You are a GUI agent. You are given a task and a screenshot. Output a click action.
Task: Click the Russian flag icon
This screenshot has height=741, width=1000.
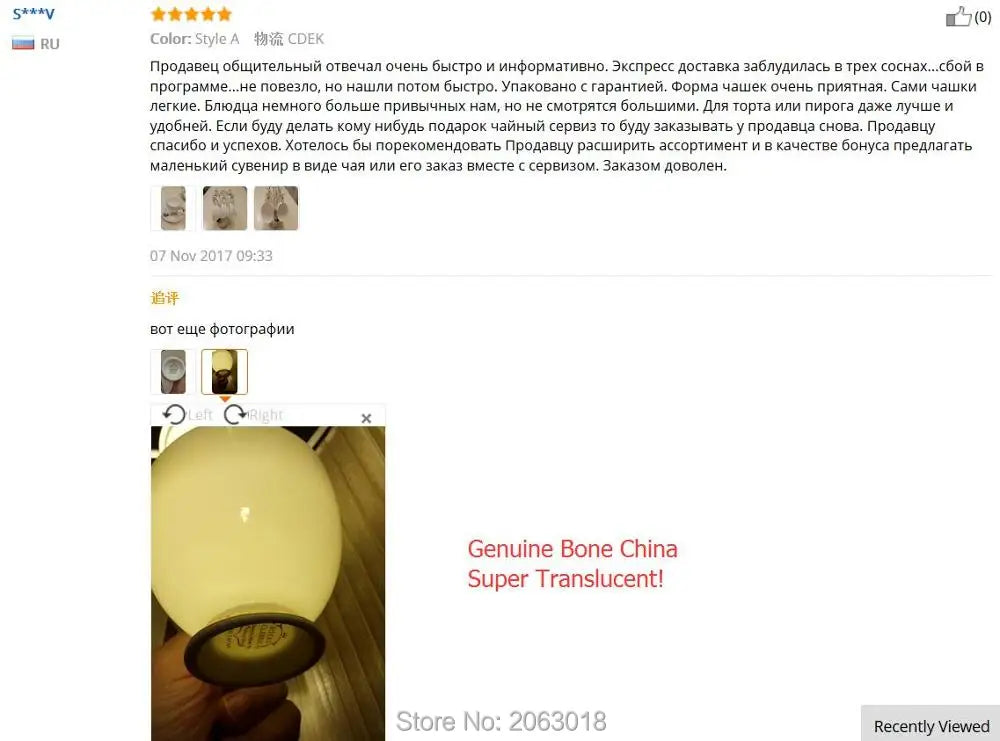point(23,43)
